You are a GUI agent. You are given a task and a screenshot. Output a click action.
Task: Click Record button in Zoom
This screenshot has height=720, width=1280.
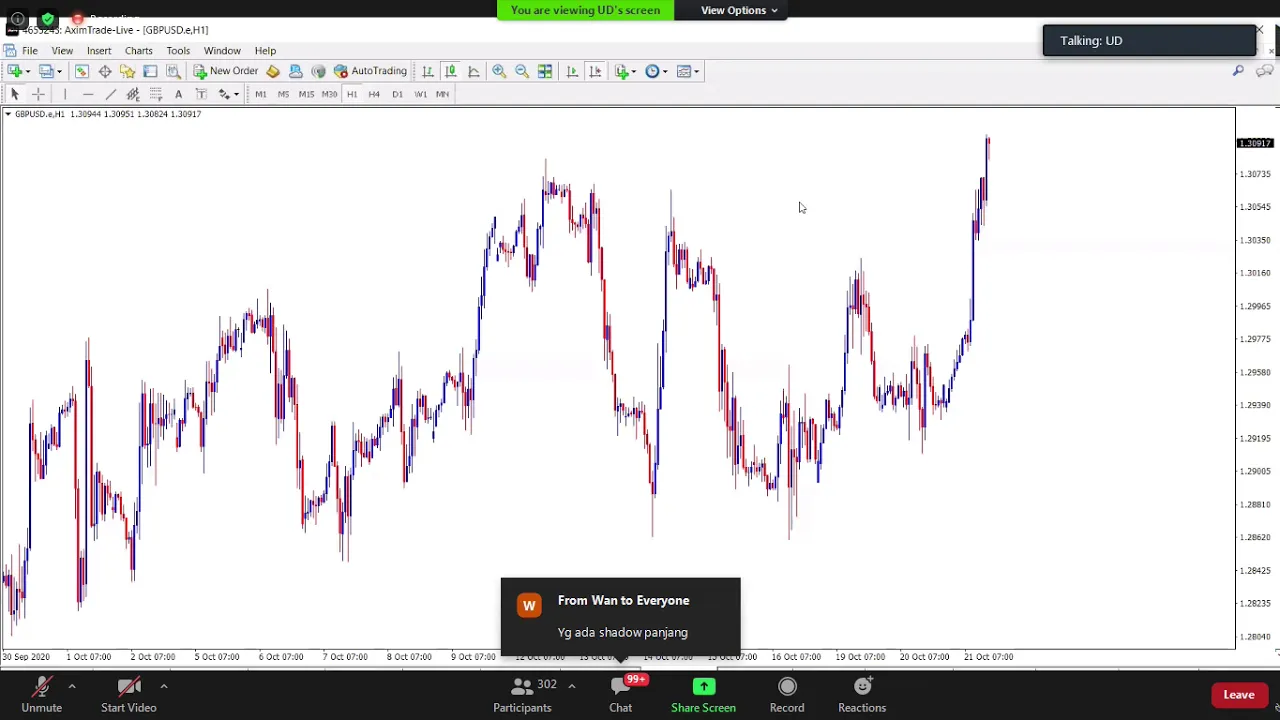pyautogui.click(x=787, y=694)
